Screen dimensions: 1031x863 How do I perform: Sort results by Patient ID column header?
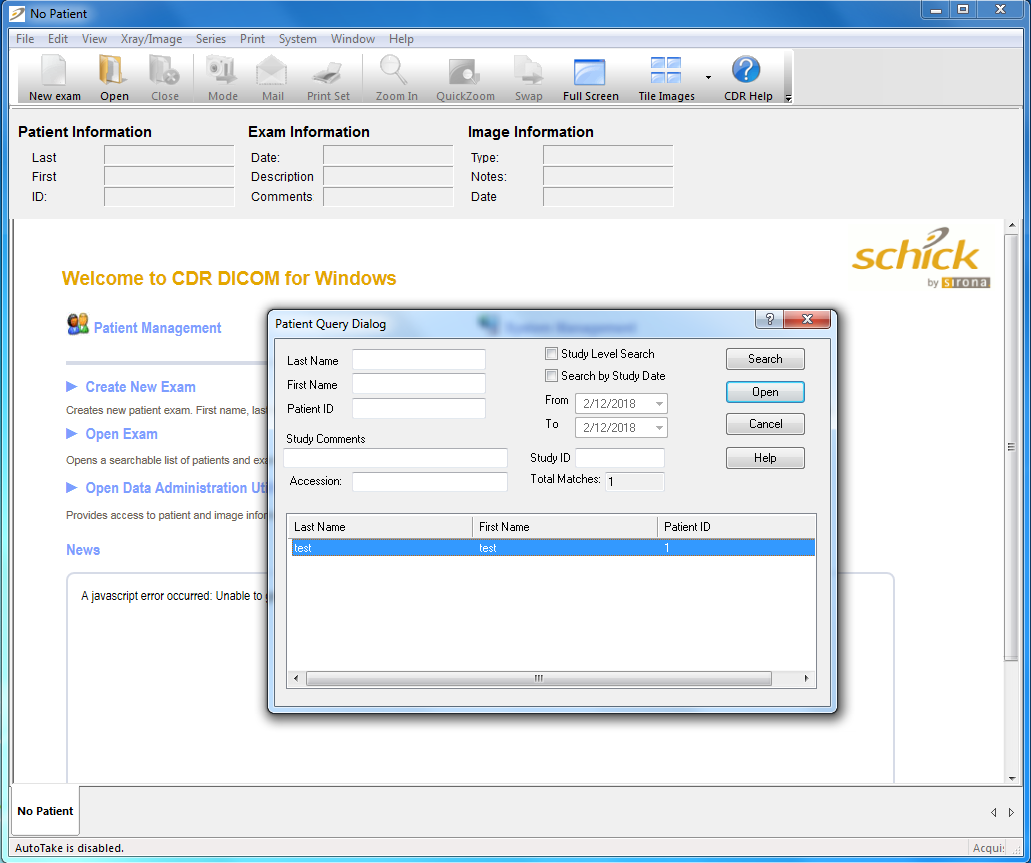[736, 526]
